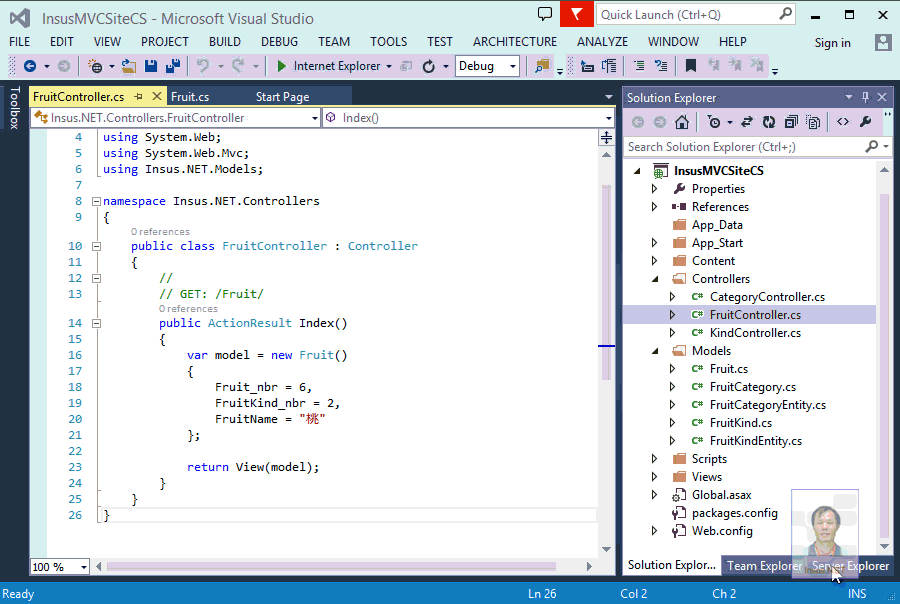Click the Sync with Active Document icon

pyautogui.click(x=747, y=122)
